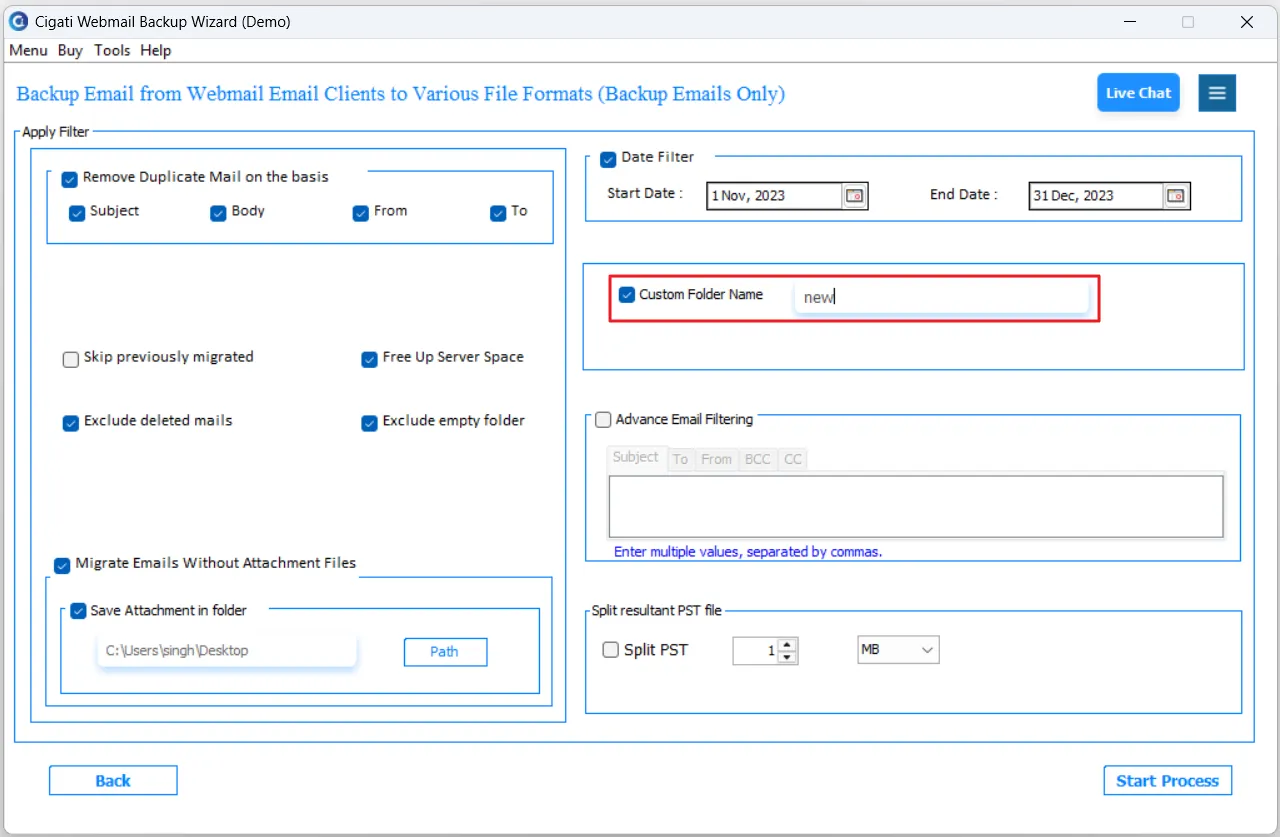Uncheck the Subject duplicate checkbox

click(x=77, y=213)
